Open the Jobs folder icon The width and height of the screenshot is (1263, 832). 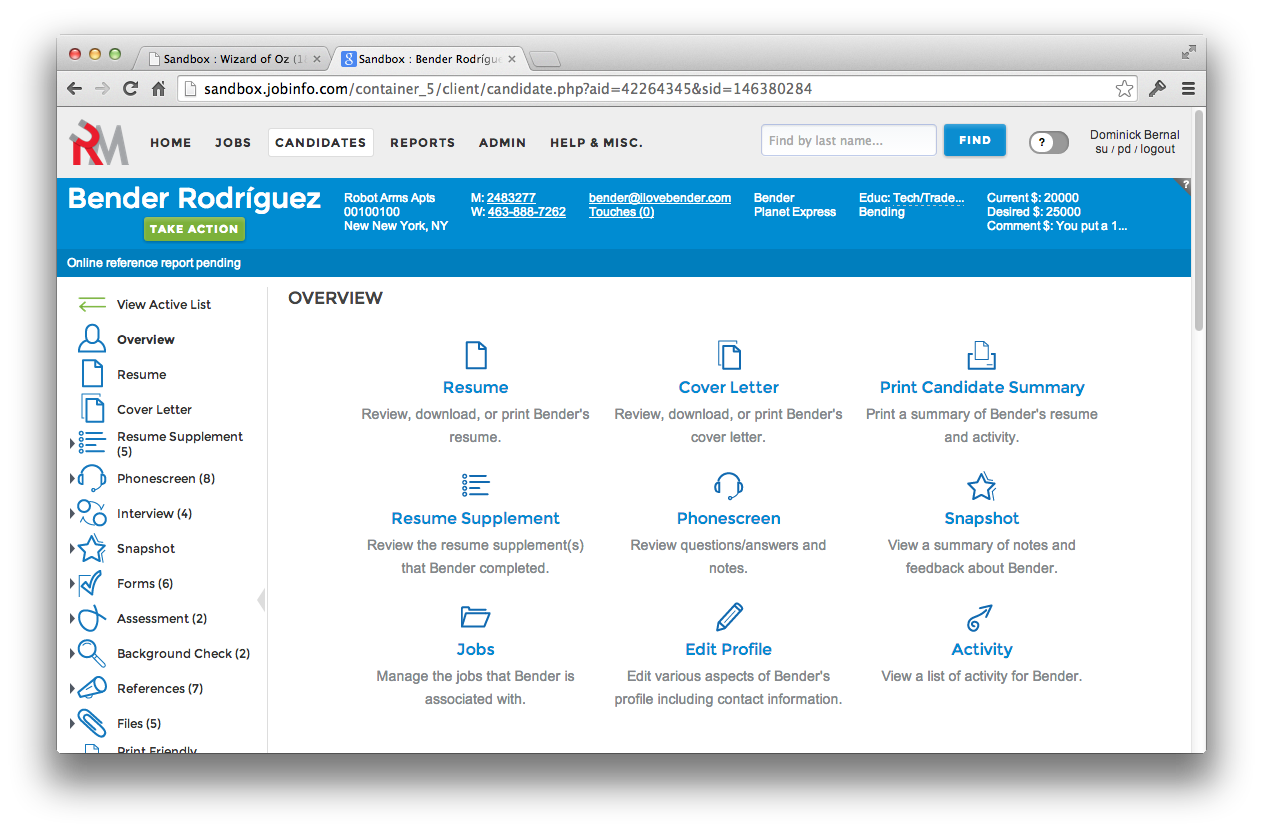point(476,617)
